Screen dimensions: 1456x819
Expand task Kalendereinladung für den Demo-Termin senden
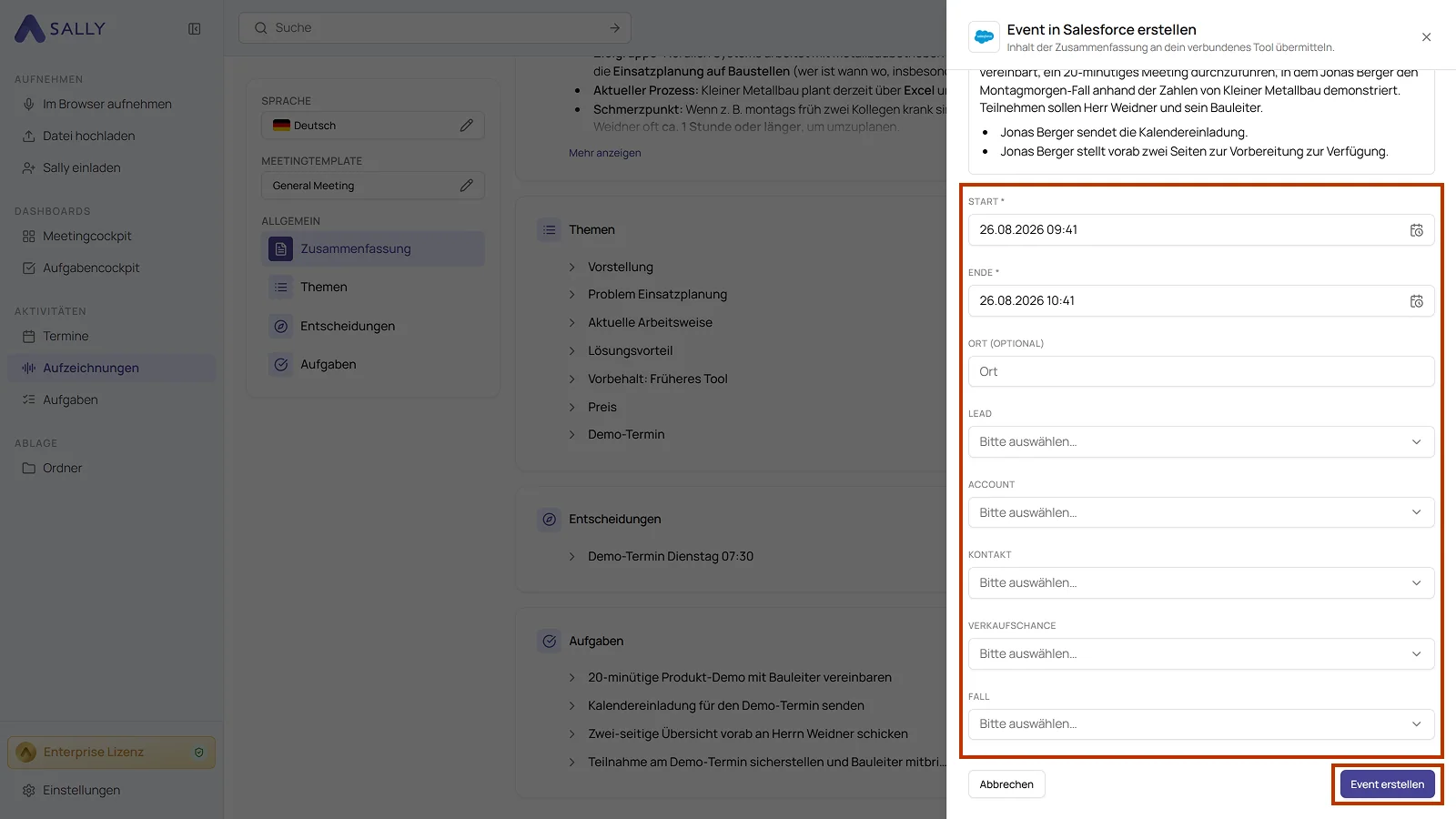click(571, 706)
